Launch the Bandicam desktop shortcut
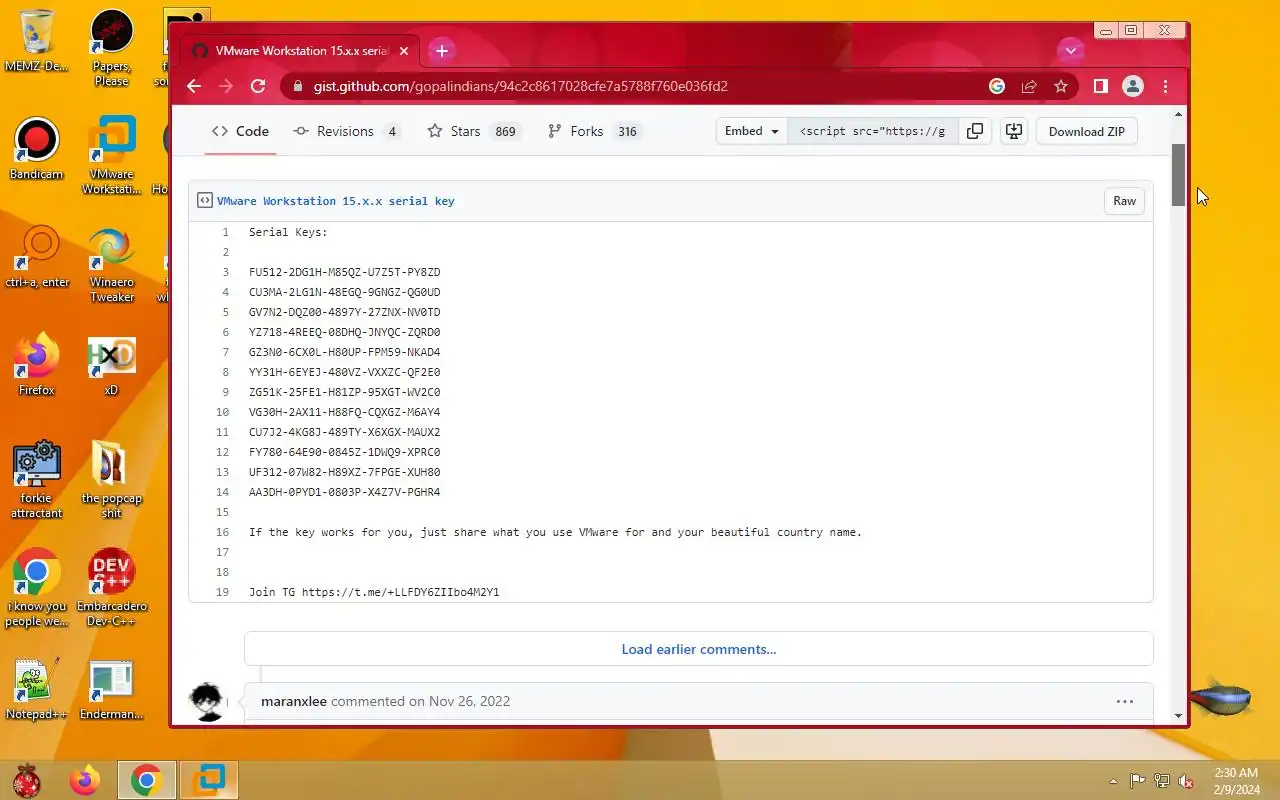Viewport: 1280px width, 800px height. [x=36, y=149]
